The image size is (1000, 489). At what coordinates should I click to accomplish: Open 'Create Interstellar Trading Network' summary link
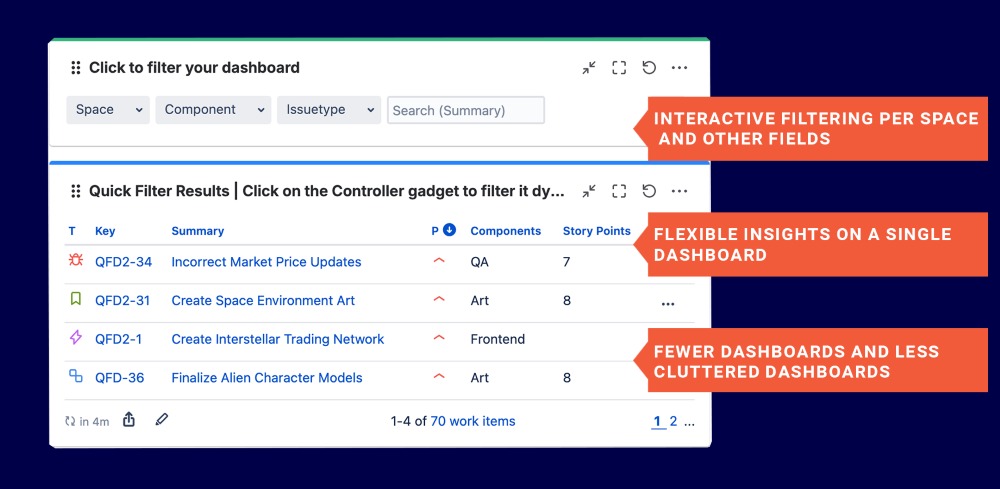click(x=278, y=339)
